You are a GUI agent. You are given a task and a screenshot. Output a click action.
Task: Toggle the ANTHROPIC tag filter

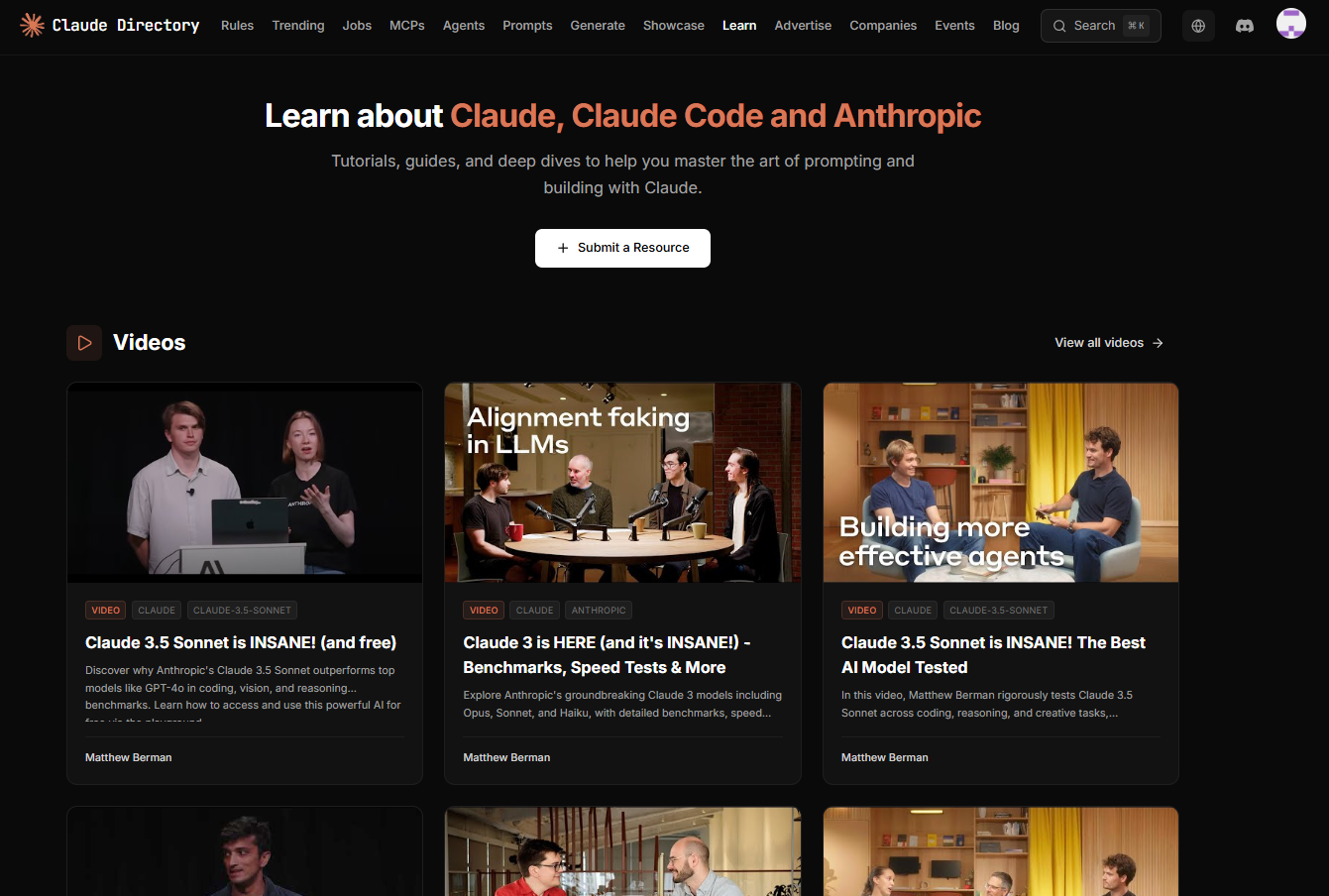point(598,610)
